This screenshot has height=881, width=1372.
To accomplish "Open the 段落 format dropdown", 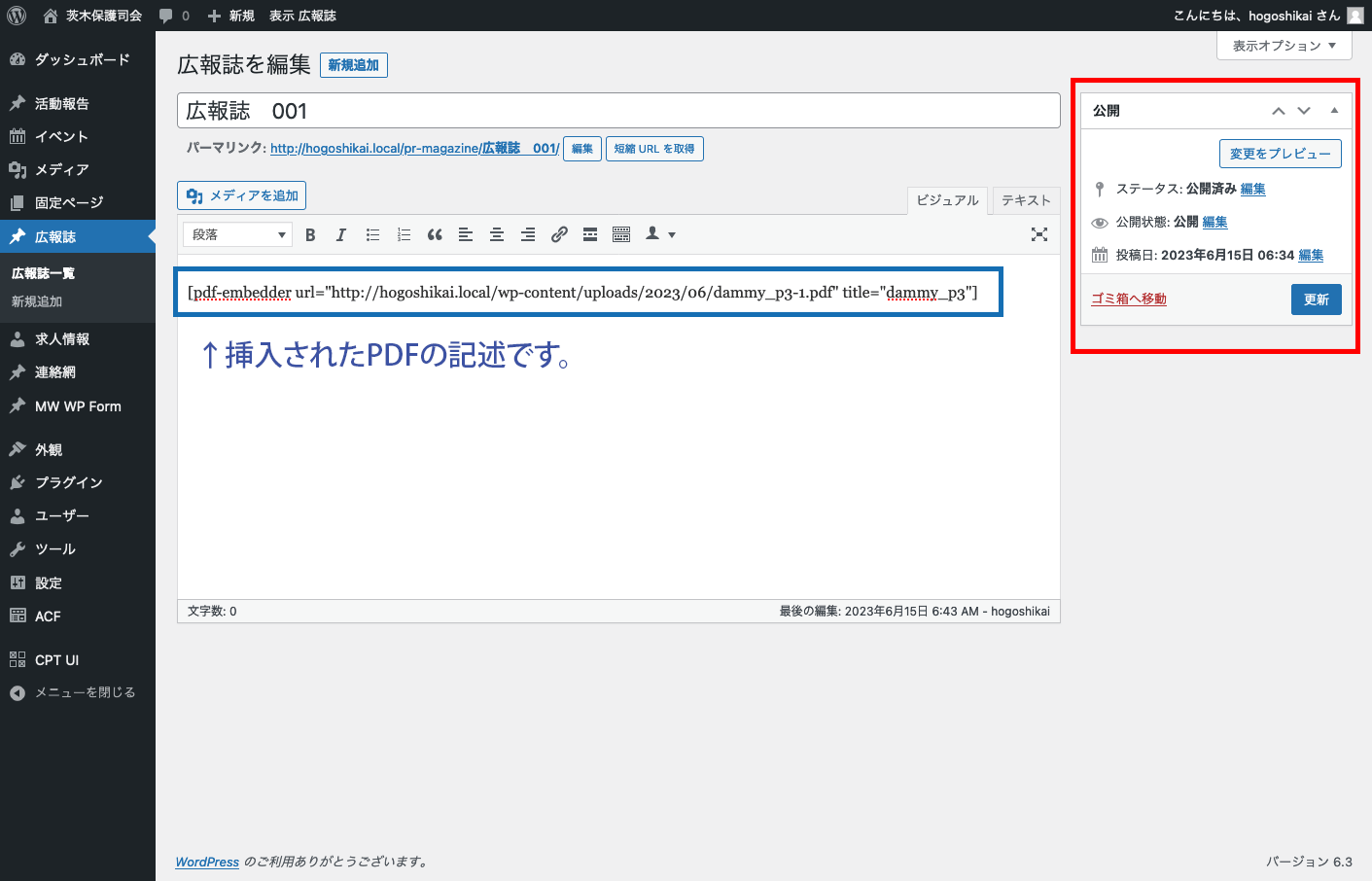I will coord(238,234).
